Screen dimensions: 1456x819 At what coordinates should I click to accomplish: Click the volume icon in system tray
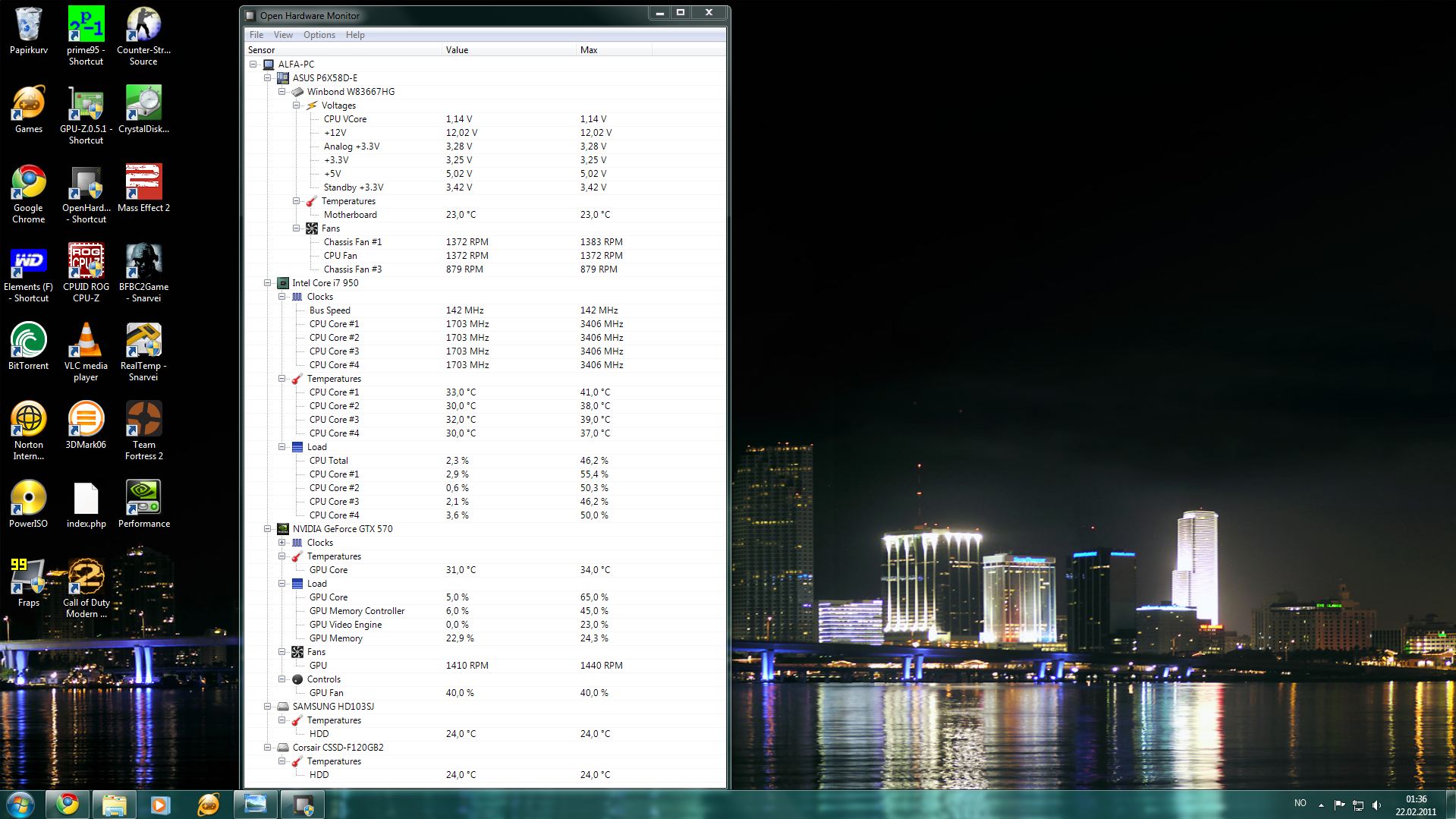pyautogui.click(x=1377, y=805)
